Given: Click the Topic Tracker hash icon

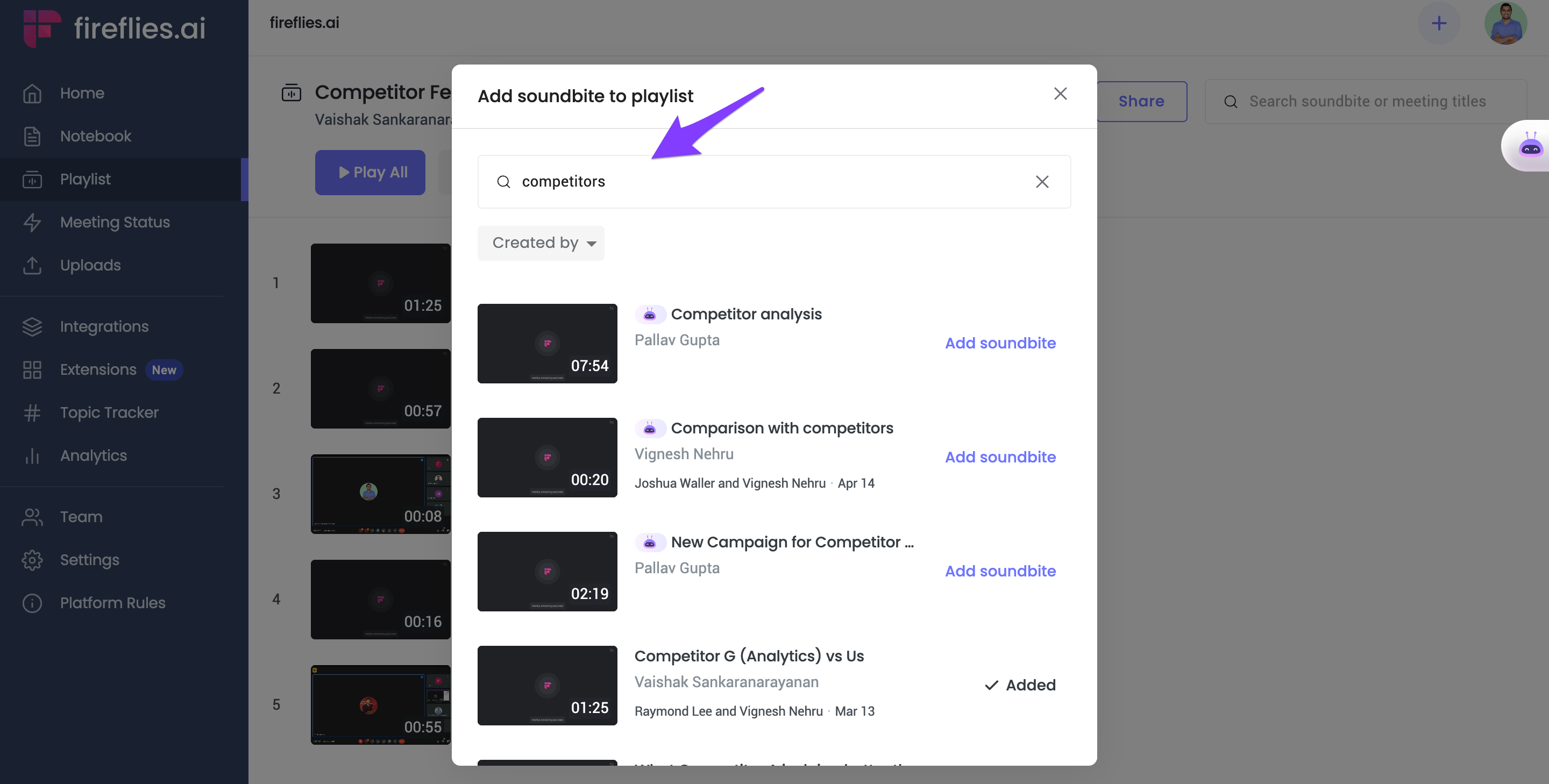Looking at the screenshot, I should (32, 412).
